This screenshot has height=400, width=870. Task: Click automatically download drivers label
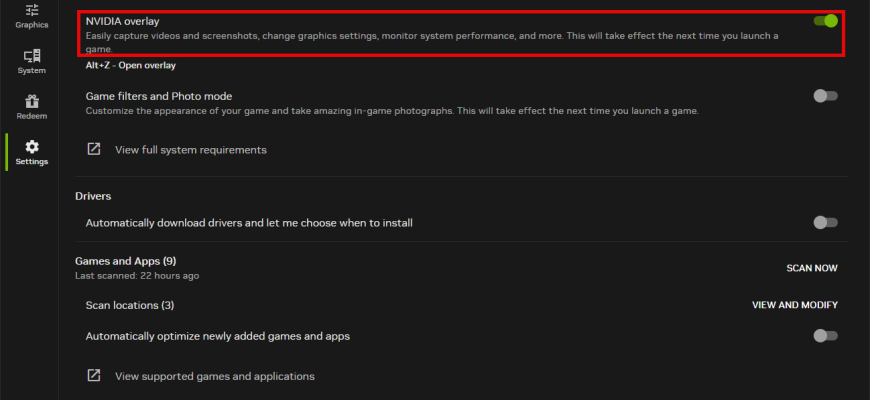click(x=249, y=223)
